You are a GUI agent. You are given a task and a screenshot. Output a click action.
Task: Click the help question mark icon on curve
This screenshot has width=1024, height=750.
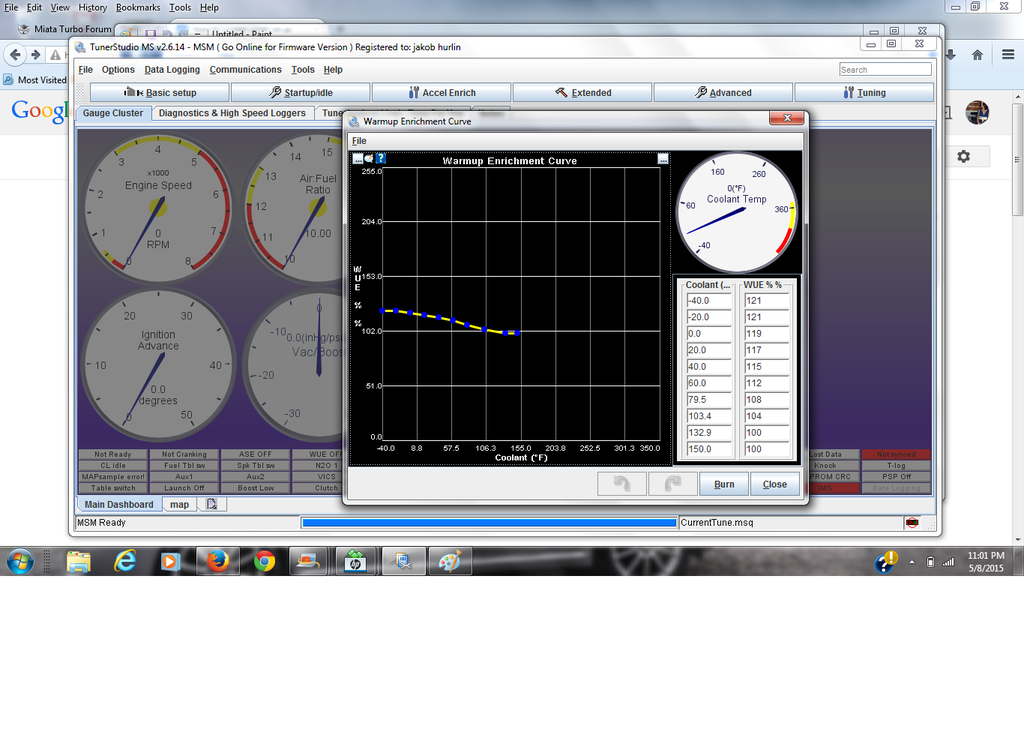pyautogui.click(x=381, y=159)
